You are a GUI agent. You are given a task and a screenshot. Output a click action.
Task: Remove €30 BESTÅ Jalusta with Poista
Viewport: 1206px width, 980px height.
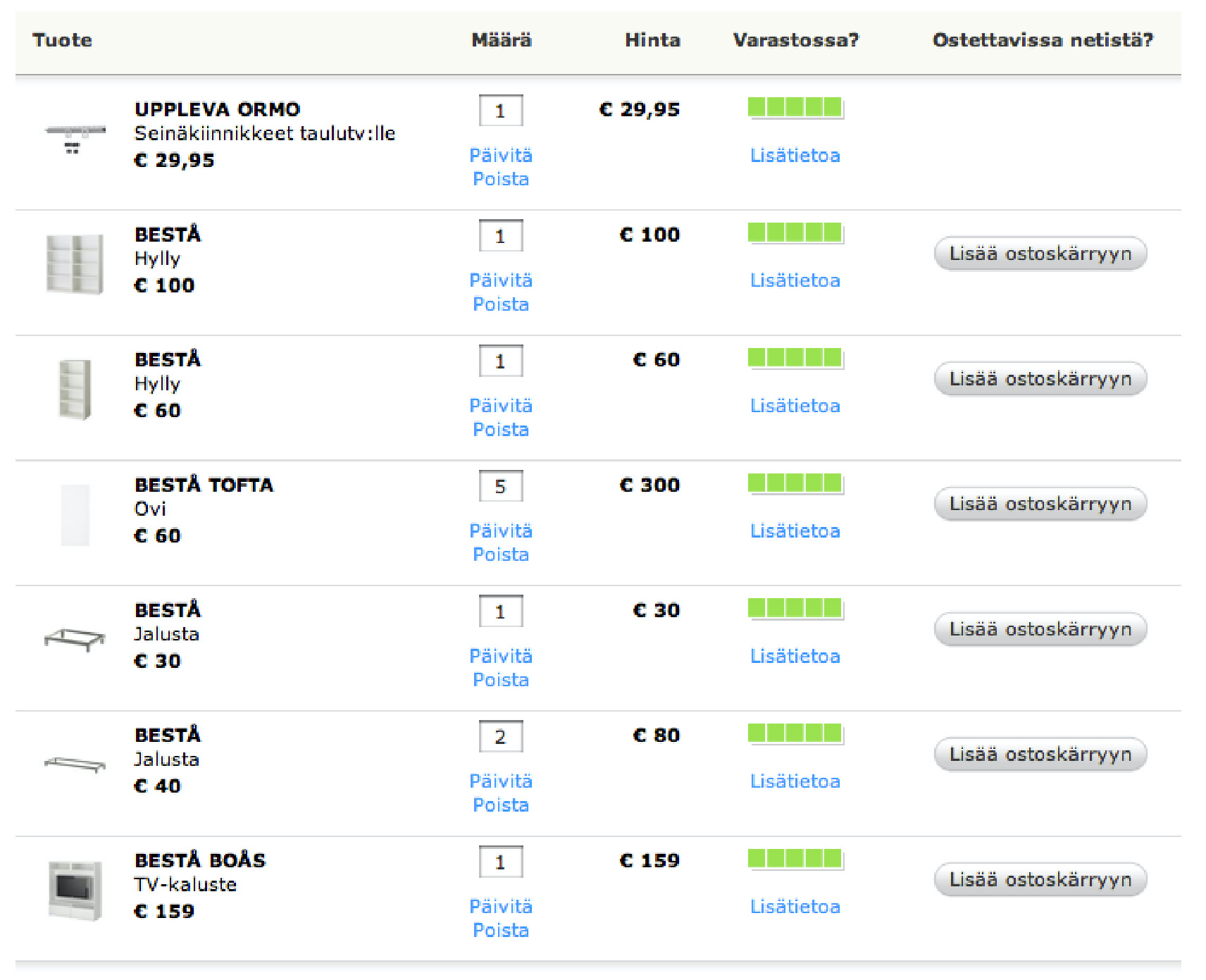point(501,680)
